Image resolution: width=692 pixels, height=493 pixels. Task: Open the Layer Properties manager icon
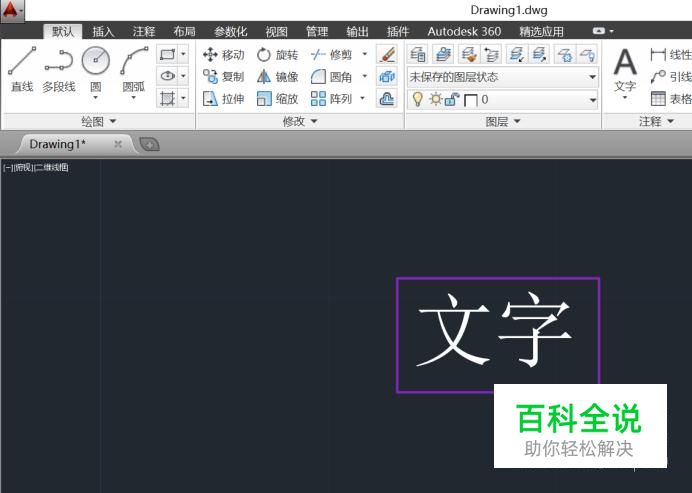coord(417,55)
